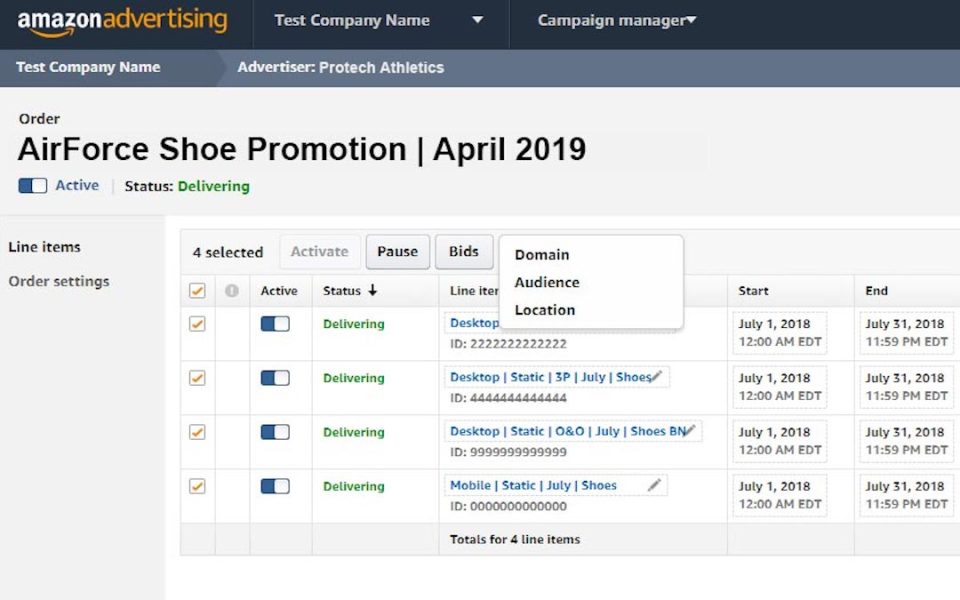The image size is (960, 600).
Task: Select Domain from the dropdown menu
Action: pyautogui.click(x=542, y=255)
